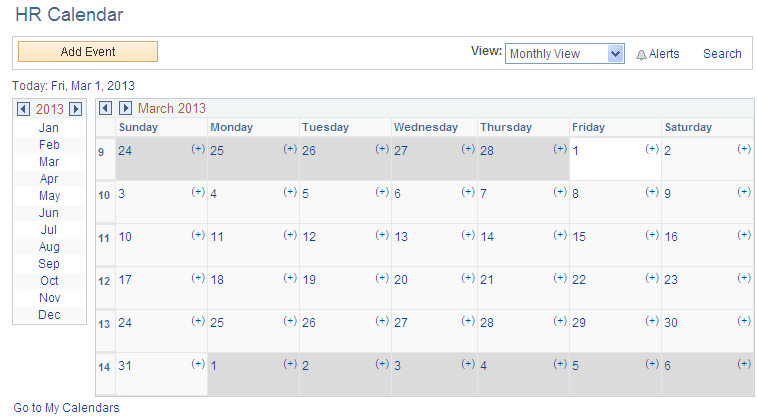757x417 pixels.
Task: Select Jun in the month list
Action: 49,213
